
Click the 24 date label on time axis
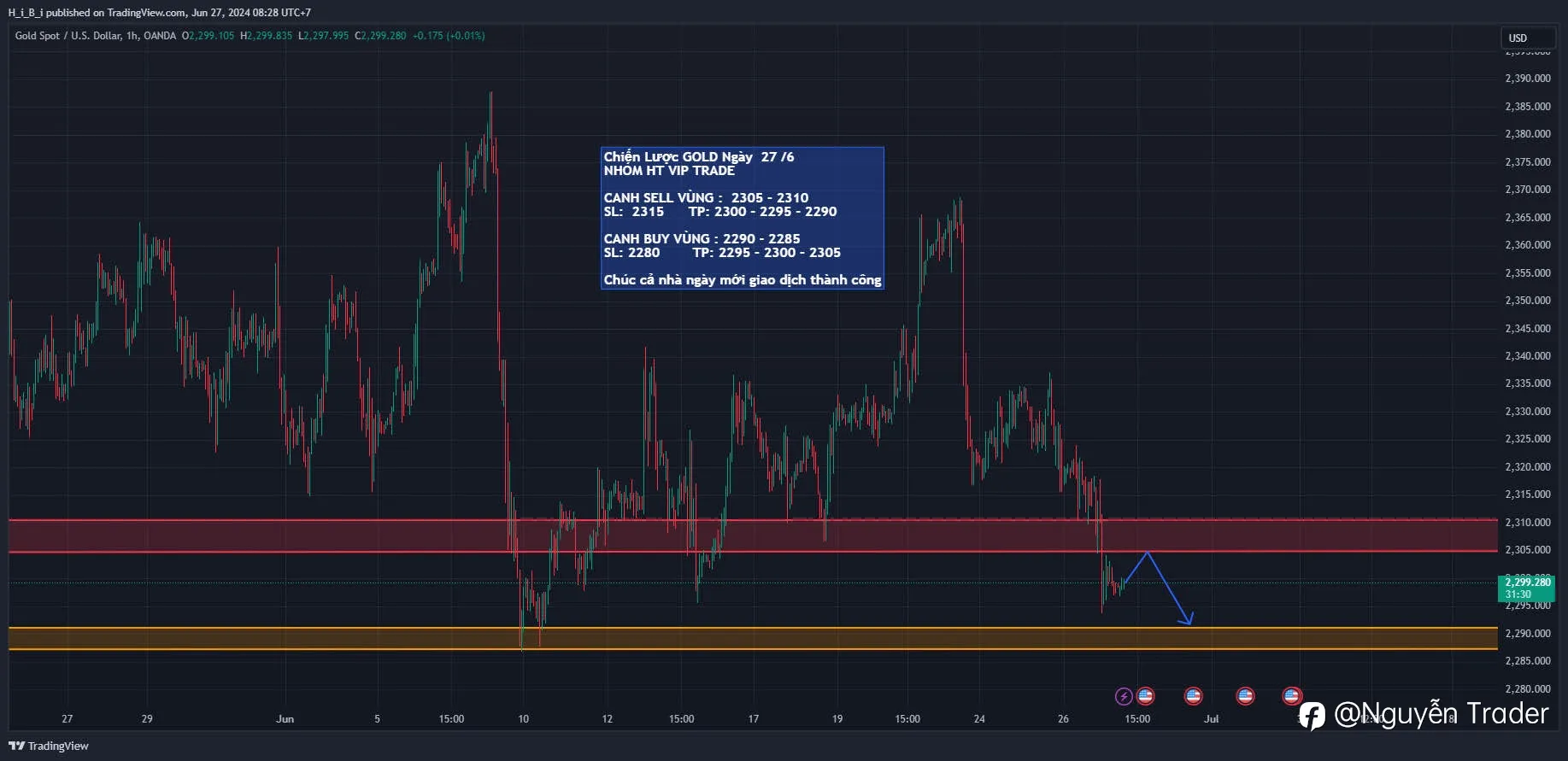coord(979,719)
